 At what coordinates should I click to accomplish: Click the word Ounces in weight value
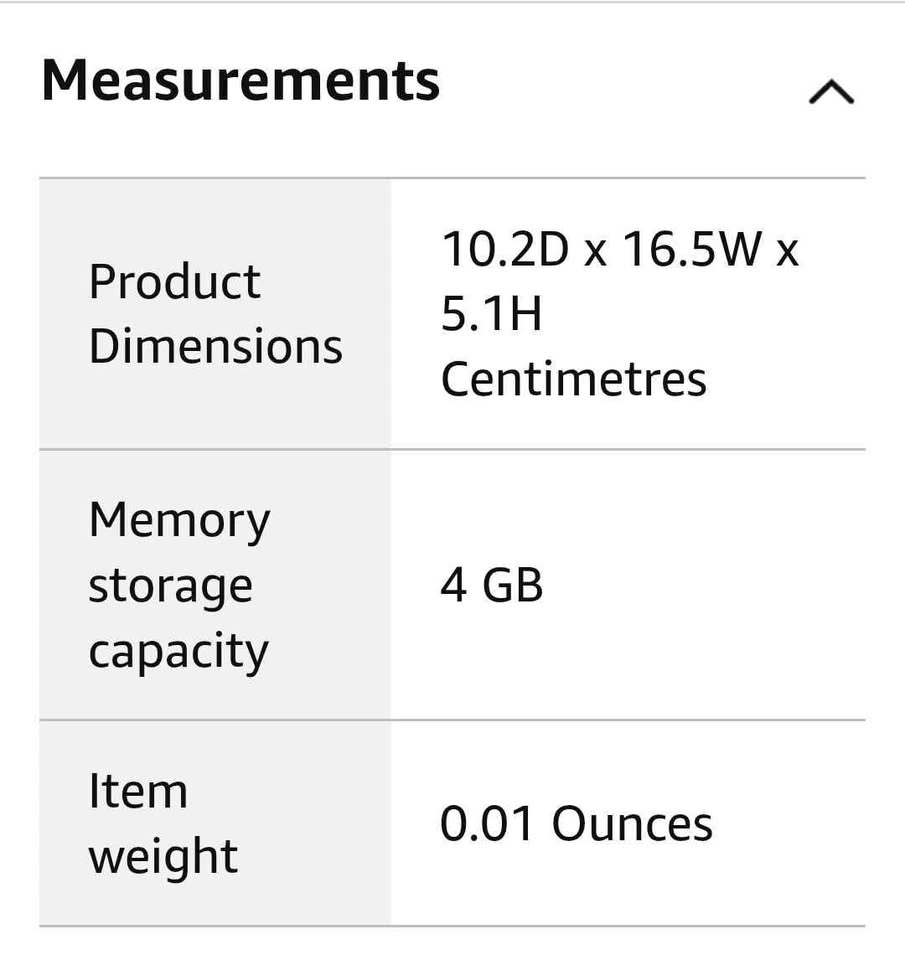point(632,823)
